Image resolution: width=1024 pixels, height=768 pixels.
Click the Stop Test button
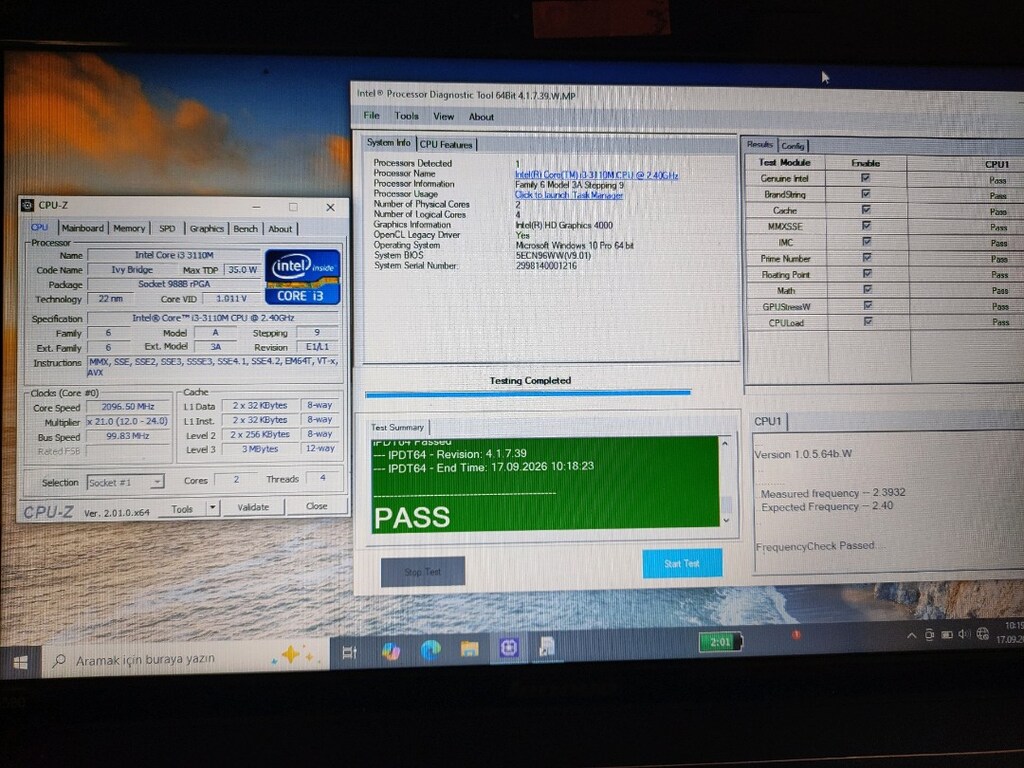[423, 571]
